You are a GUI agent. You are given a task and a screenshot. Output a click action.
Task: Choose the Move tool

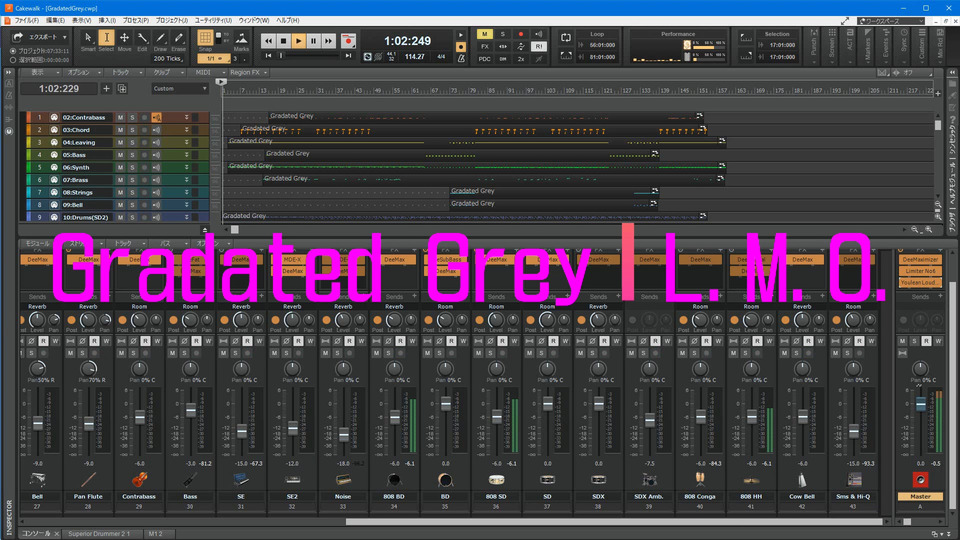(x=124, y=39)
